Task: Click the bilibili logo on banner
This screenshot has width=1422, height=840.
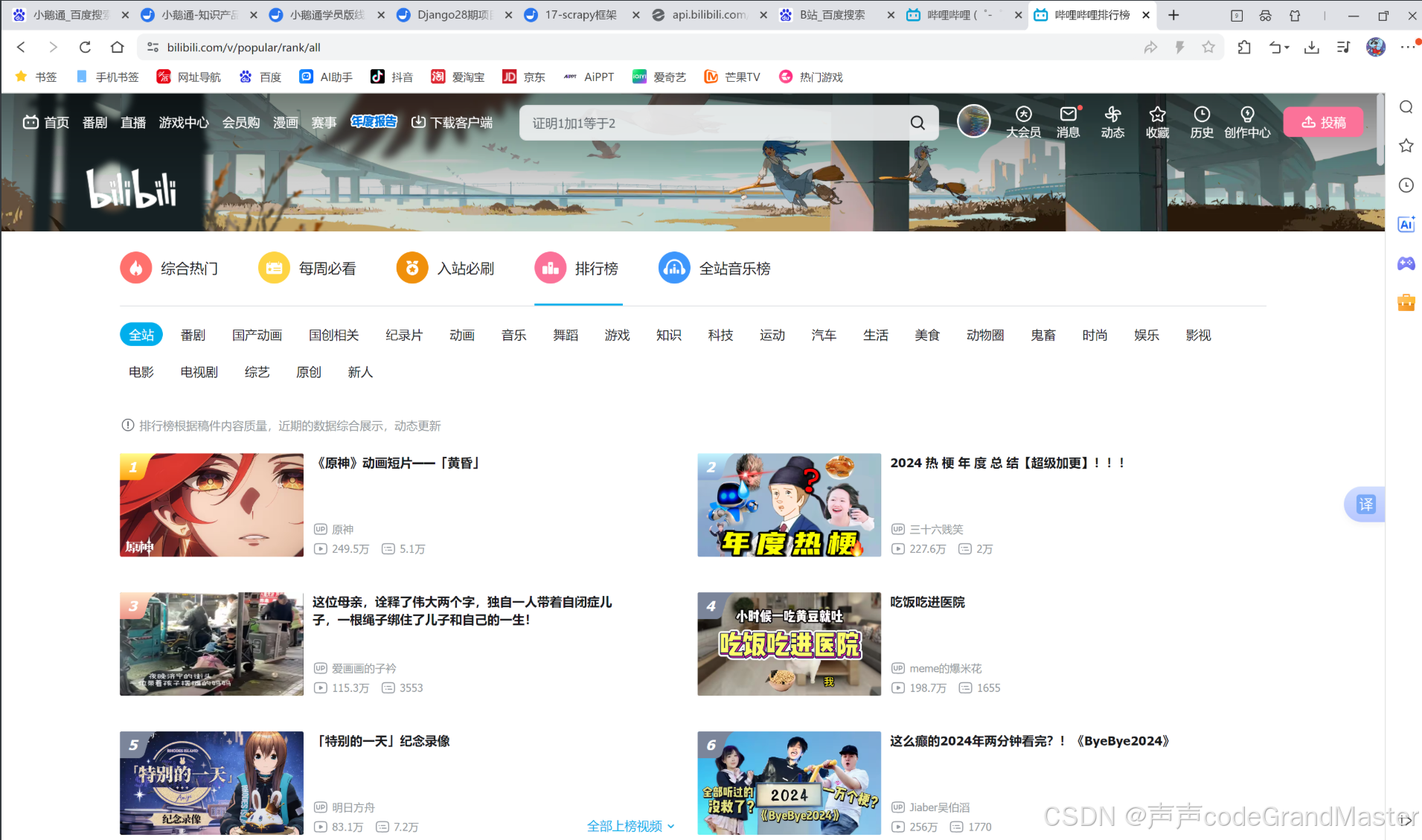Action: (132, 188)
